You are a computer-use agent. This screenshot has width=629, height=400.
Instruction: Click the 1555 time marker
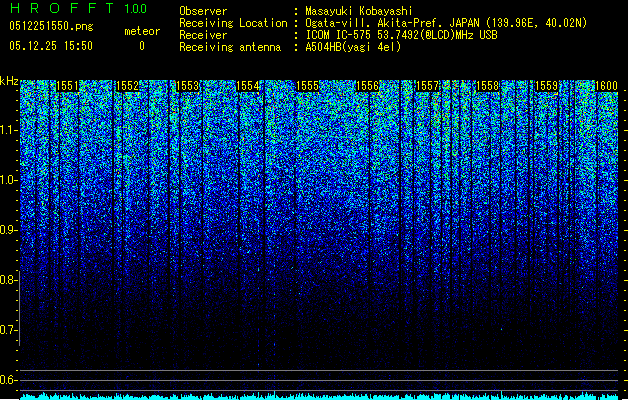307,86
